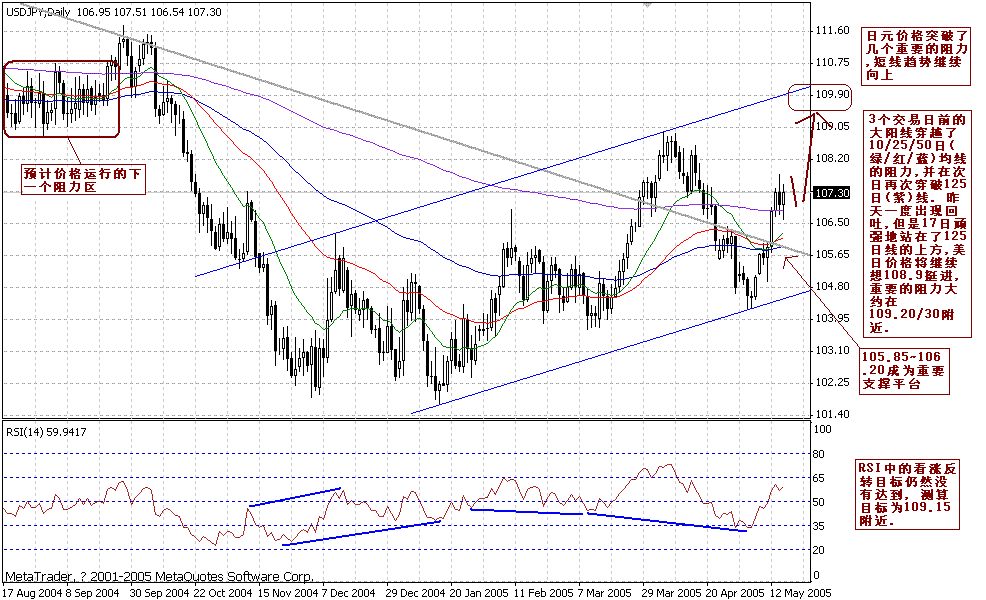This screenshot has height=600, width=986.
Task: Select the 110.75 price axis label
Action: [x=833, y=62]
